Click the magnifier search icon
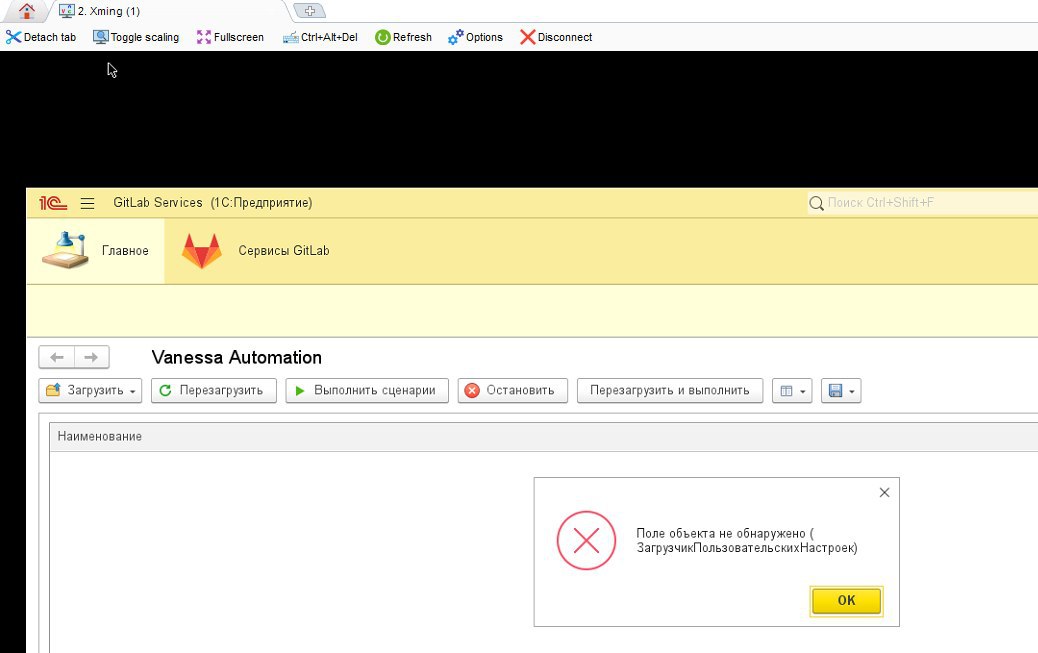The width and height of the screenshot is (1038, 653). [x=816, y=203]
